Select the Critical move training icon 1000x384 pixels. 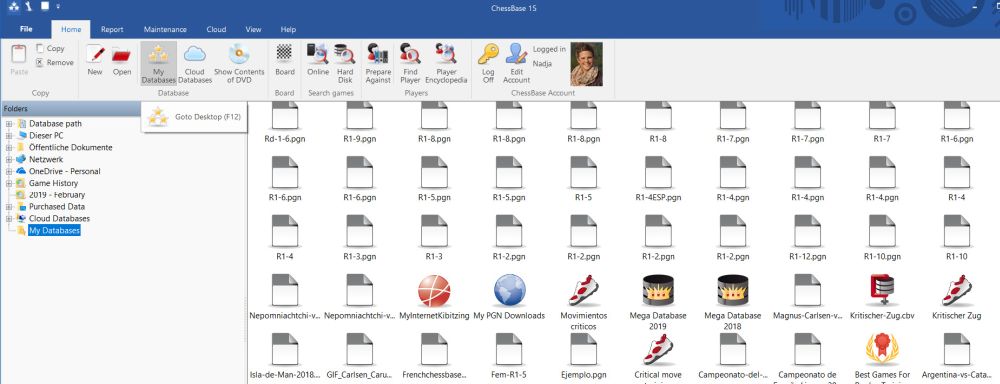[658, 350]
